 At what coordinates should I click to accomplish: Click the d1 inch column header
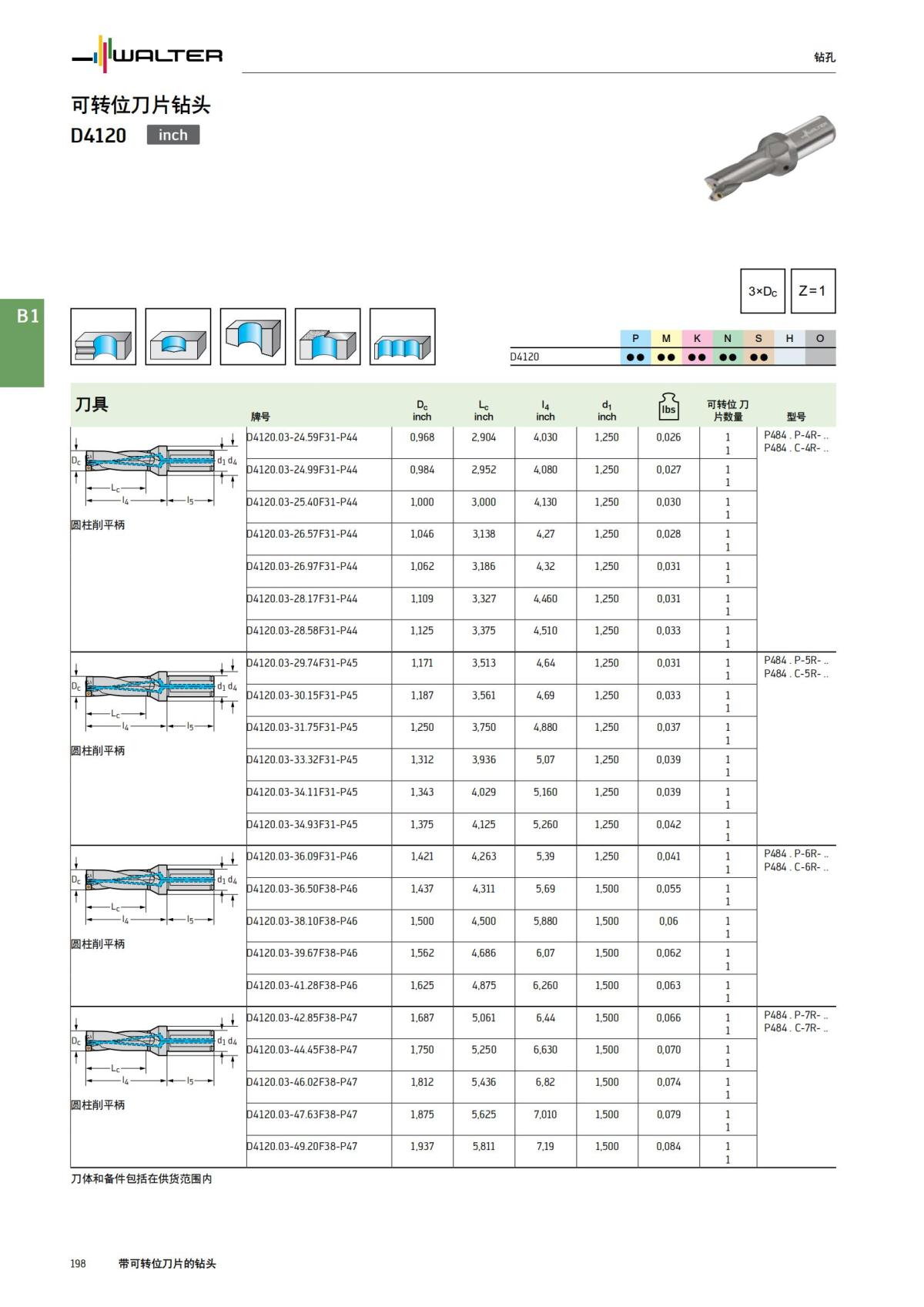pyautogui.click(x=607, y=411)
